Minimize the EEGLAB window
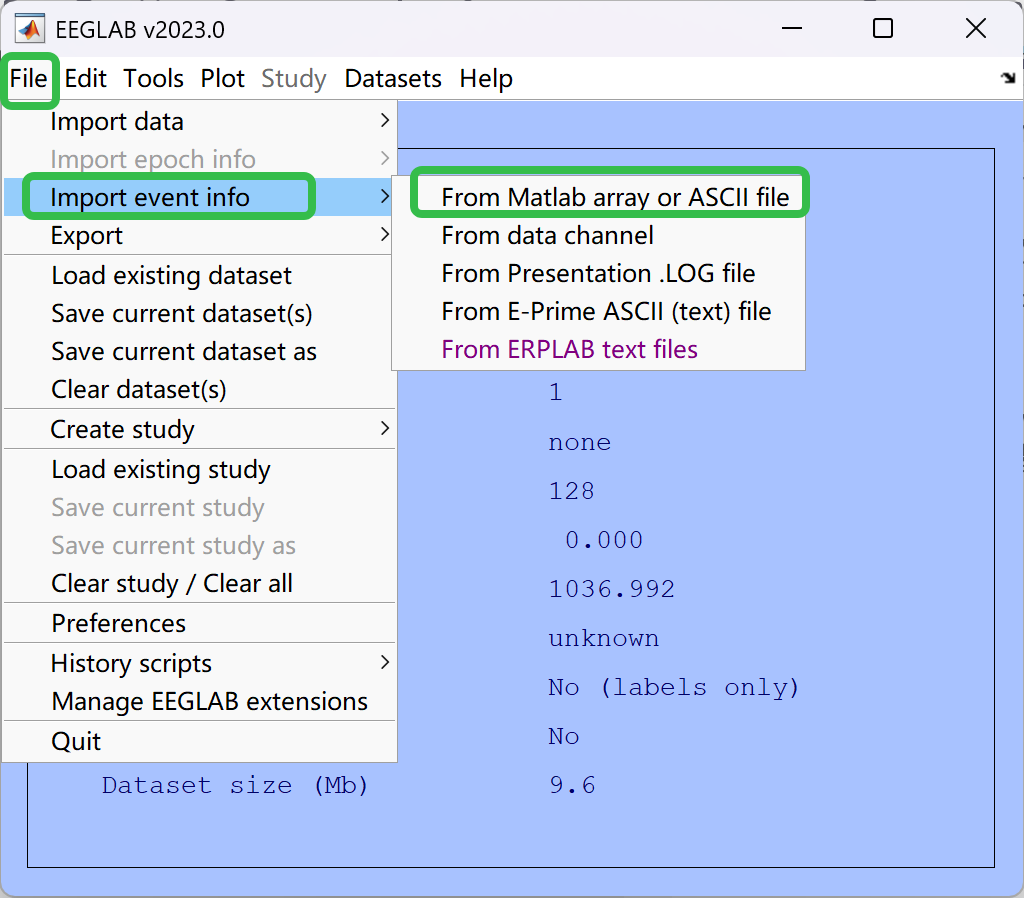The height and width of the screenshot is (898, 1024). point(792,29)
